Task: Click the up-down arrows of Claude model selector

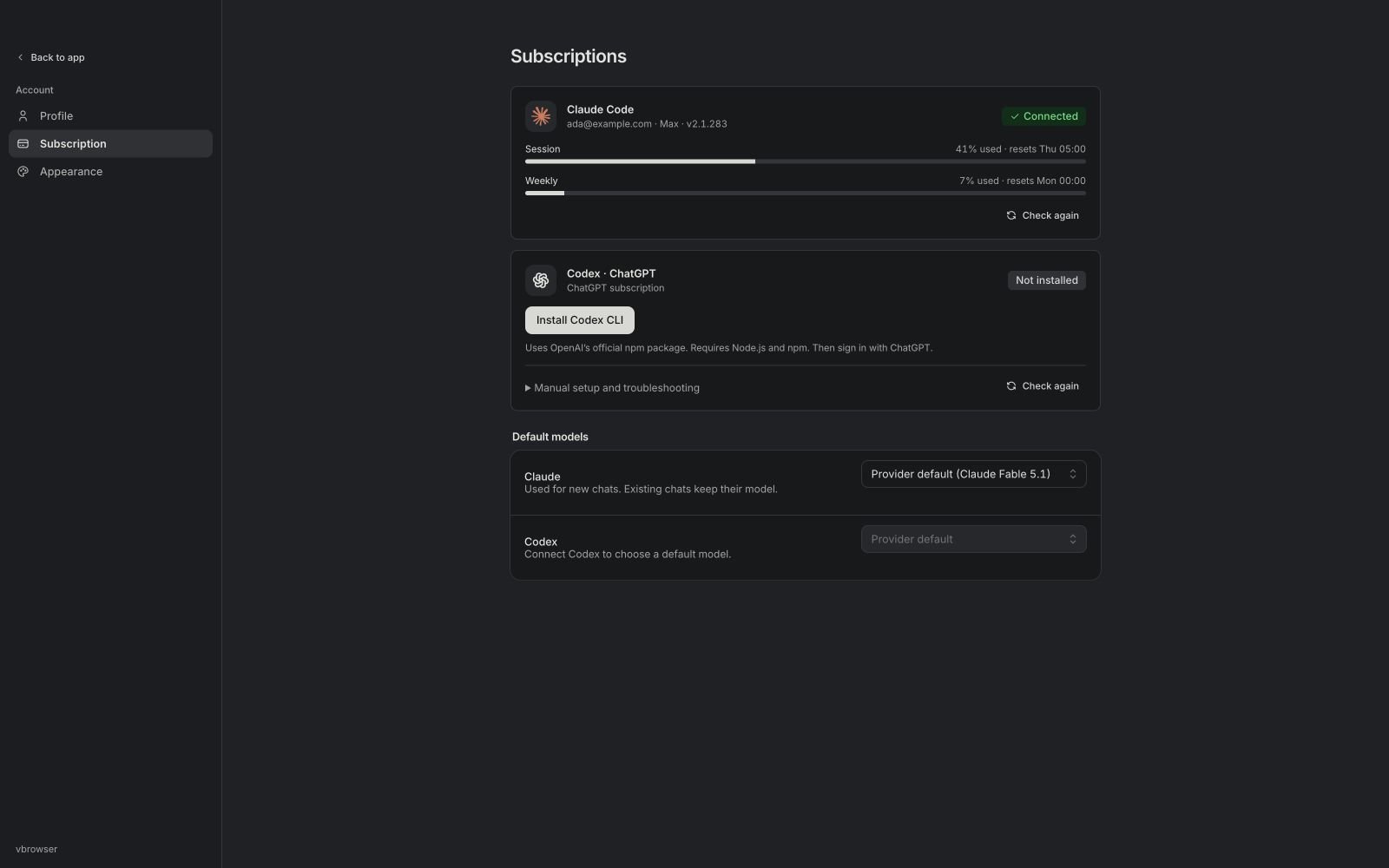Action: pyautogui.click(x=1073, y=474)
